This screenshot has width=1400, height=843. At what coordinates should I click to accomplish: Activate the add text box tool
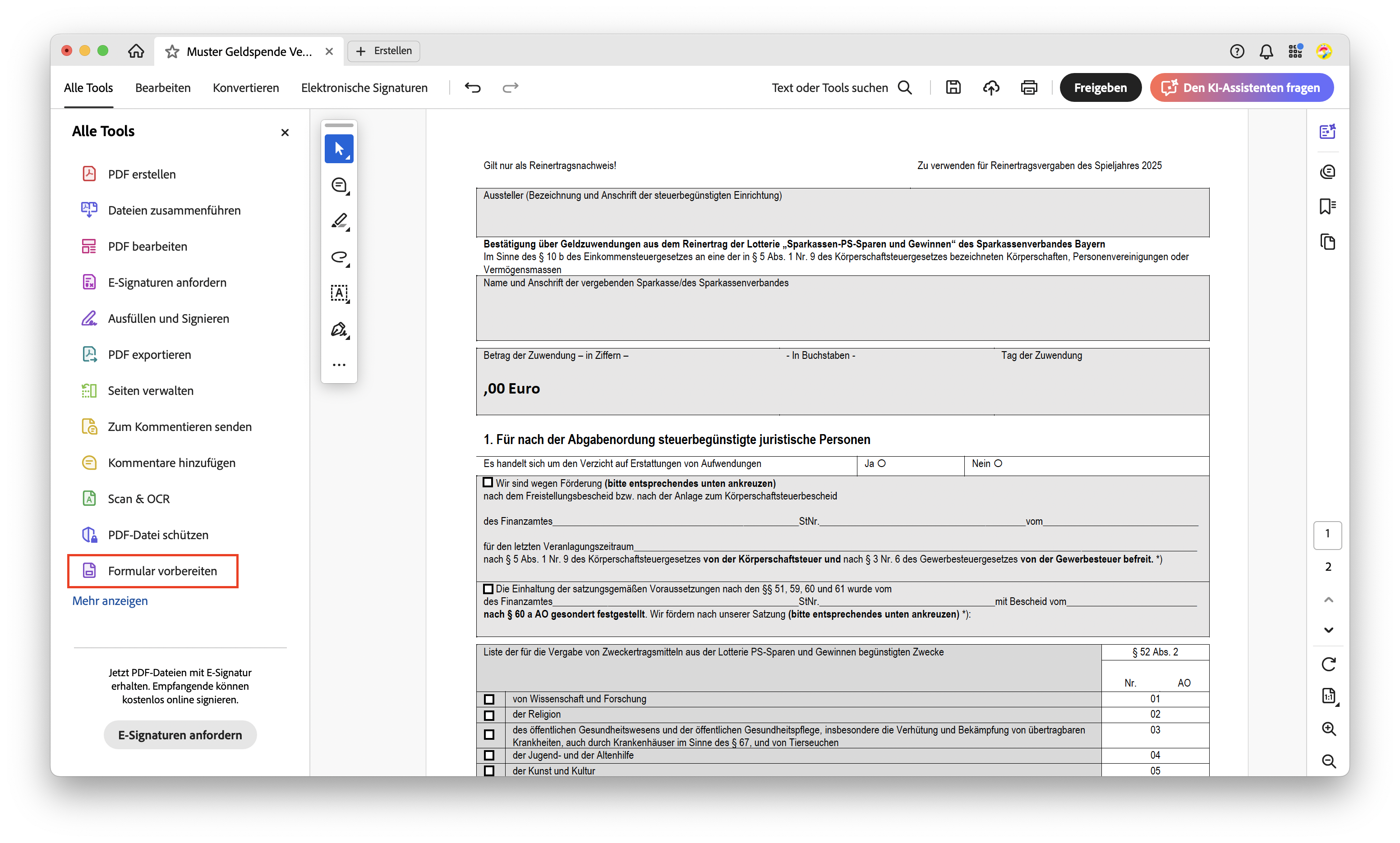(x=339, y=293)
